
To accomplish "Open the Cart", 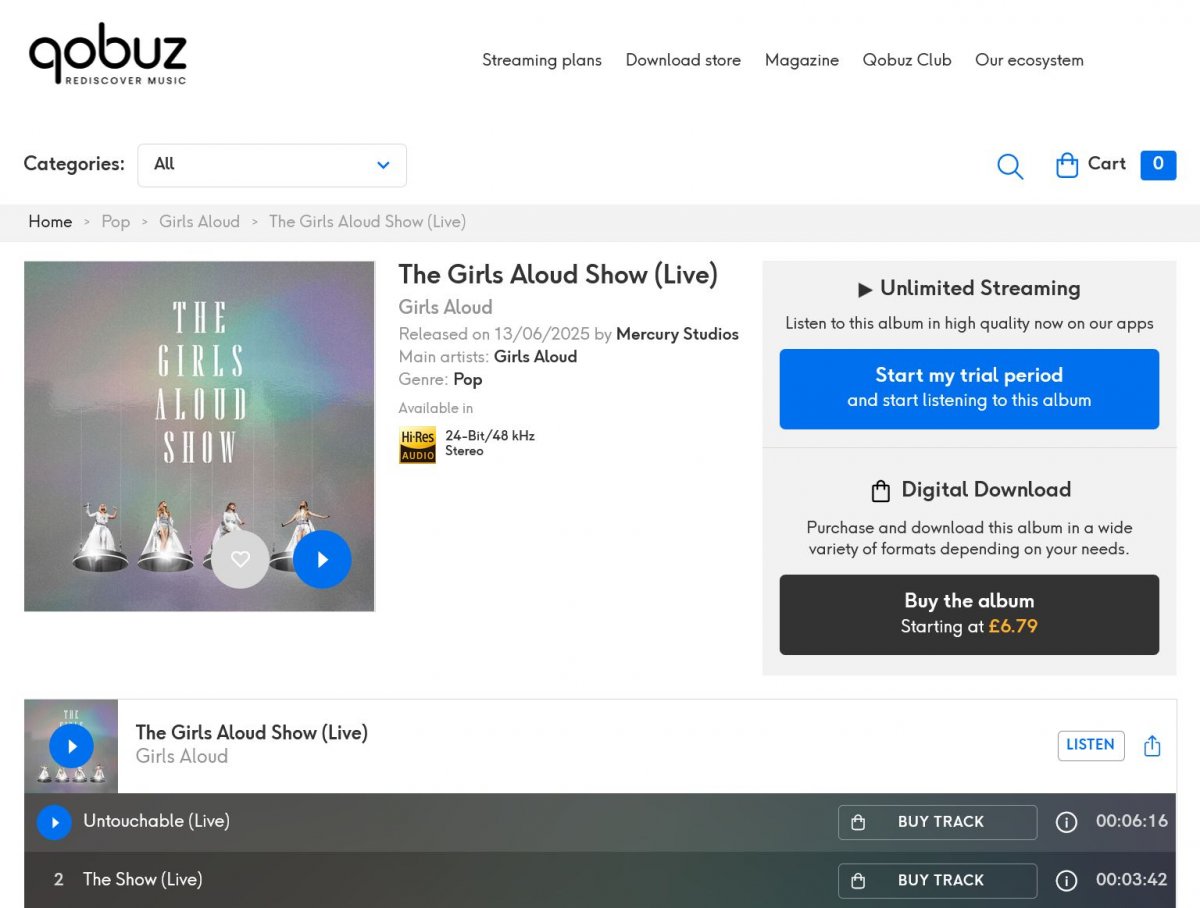I will [x=1091, y=164].
